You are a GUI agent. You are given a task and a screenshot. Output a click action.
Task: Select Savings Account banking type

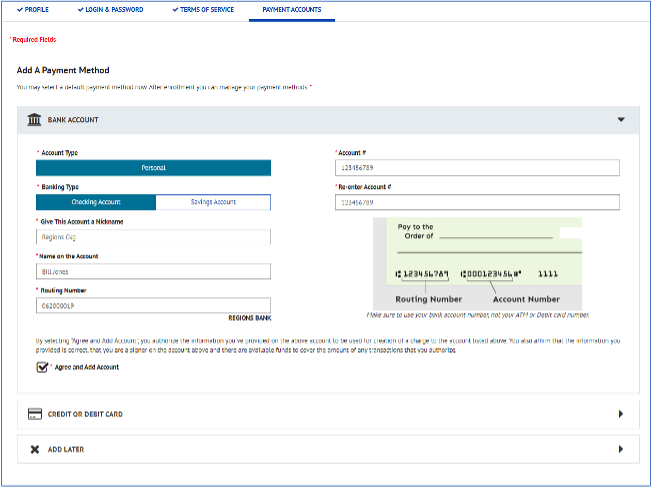213,202
